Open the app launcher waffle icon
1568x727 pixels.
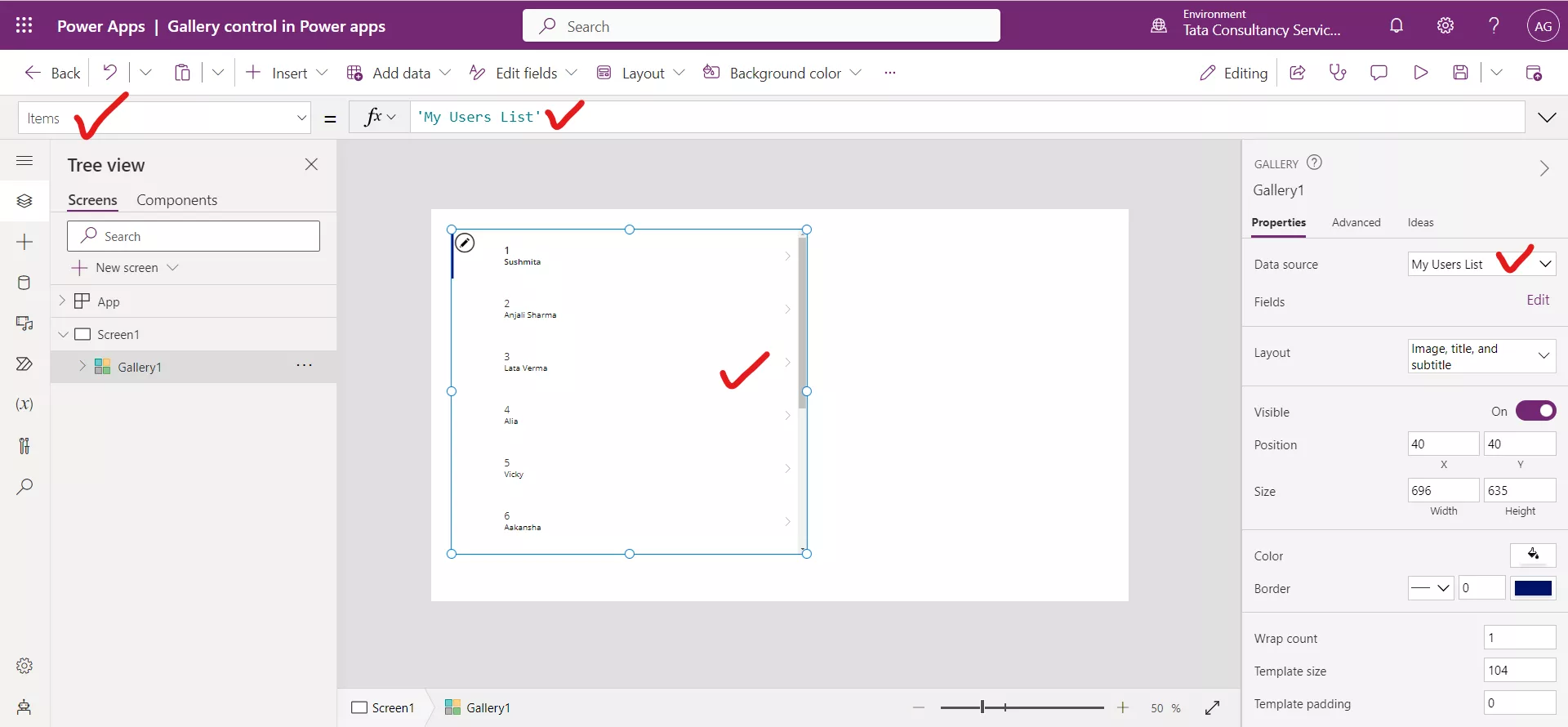coord(24,25)
